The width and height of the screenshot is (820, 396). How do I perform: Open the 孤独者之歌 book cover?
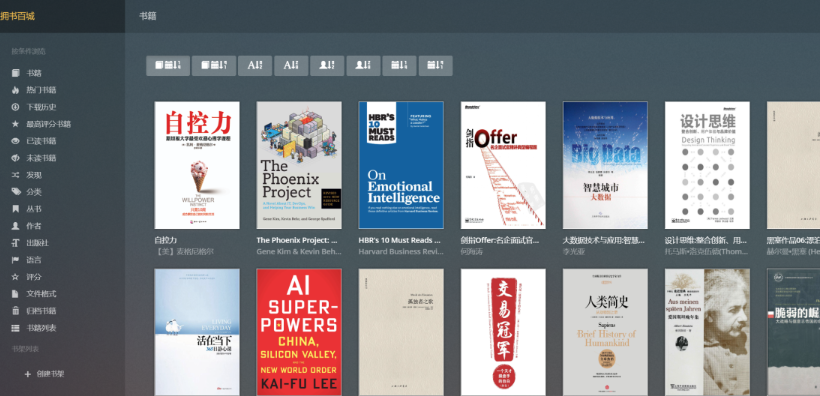pyautogui.click(x=401, y=332)
